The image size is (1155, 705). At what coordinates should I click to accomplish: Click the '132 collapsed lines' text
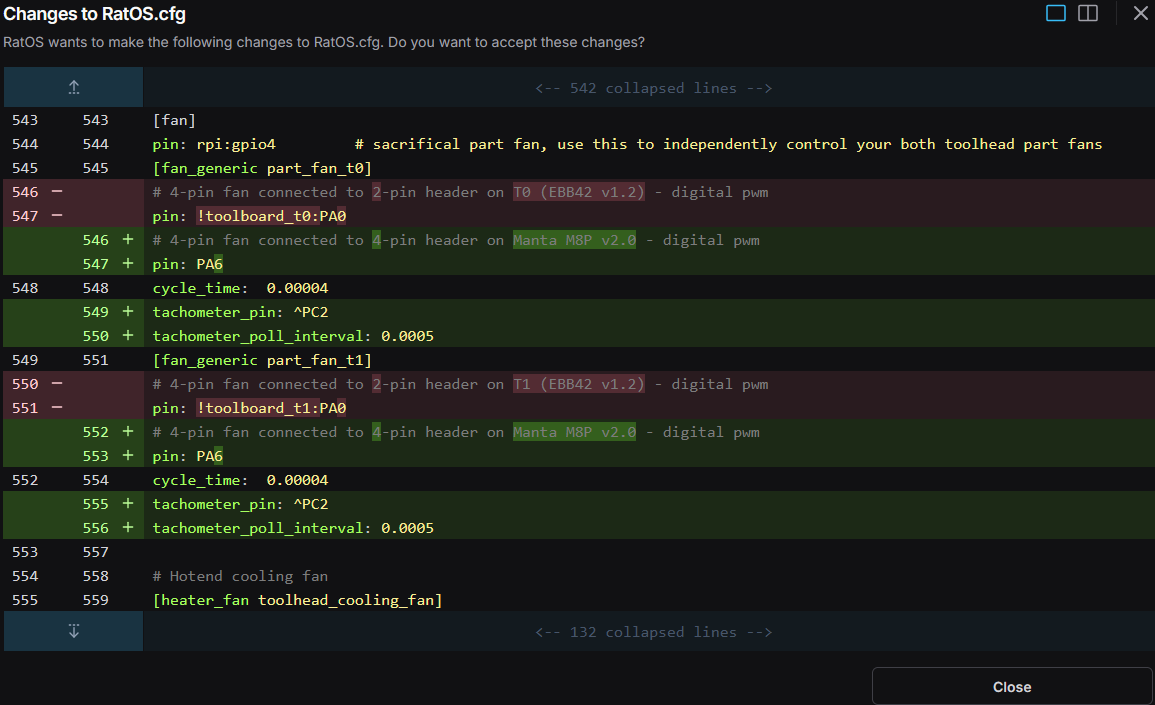[x=653, y=632]
